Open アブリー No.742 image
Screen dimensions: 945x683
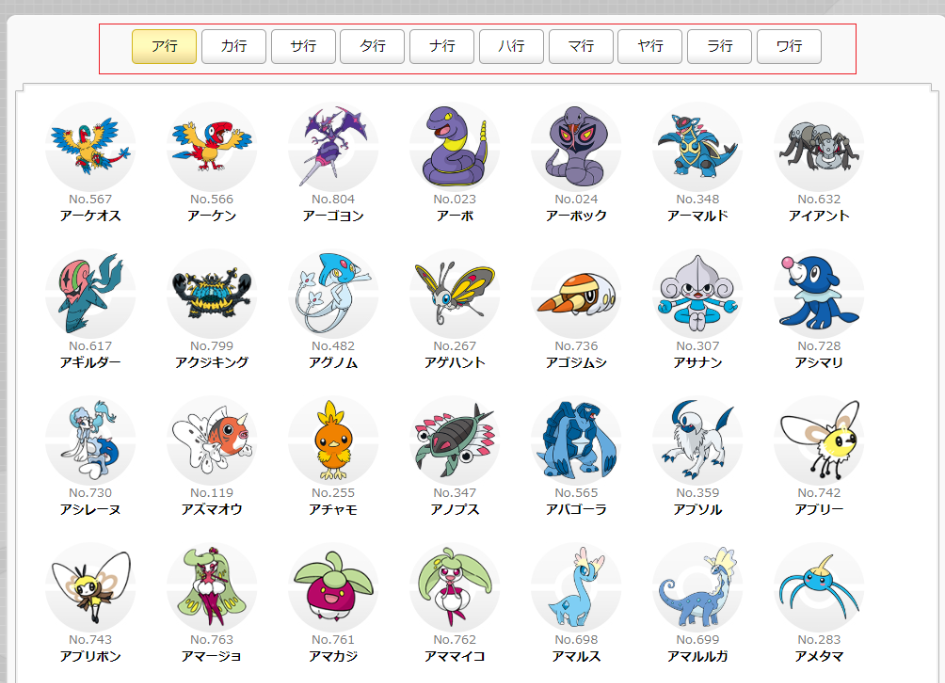click(x=819, y=441)
